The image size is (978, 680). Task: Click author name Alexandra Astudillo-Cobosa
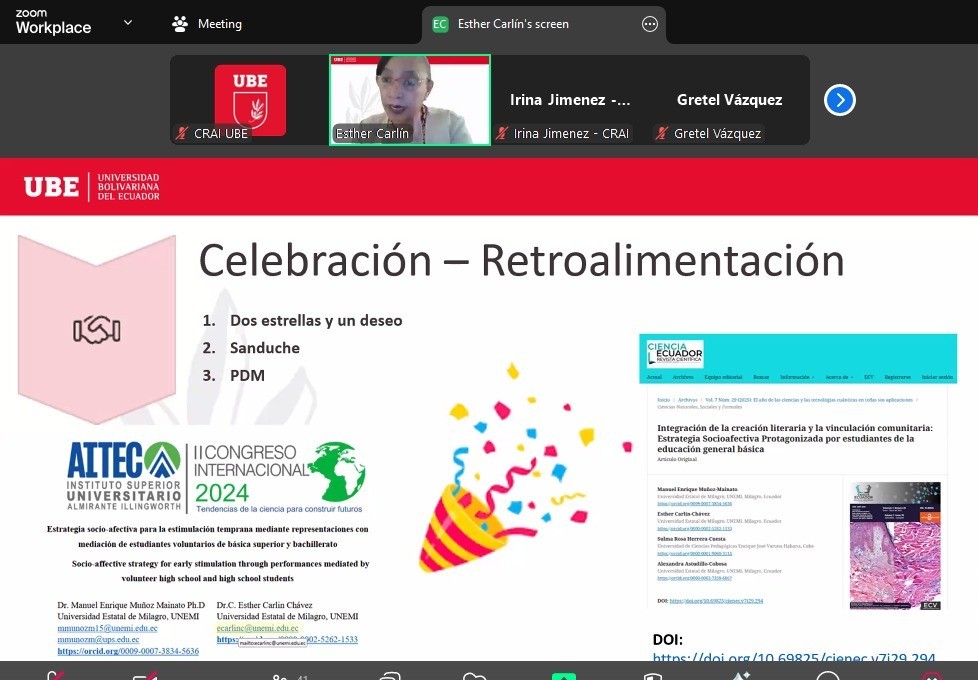point(692,563)
